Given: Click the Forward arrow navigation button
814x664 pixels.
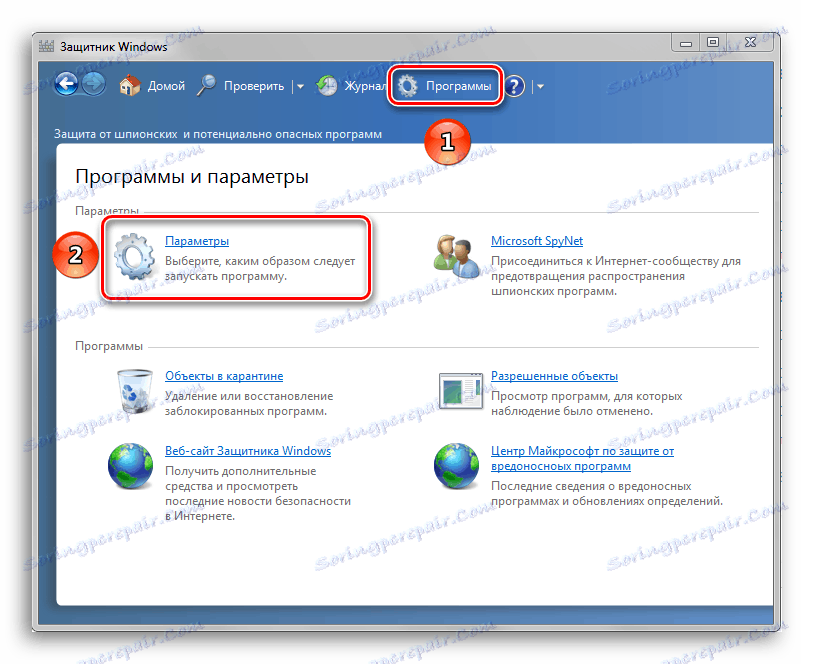Looking at the screenshot, I should point(93,84).
